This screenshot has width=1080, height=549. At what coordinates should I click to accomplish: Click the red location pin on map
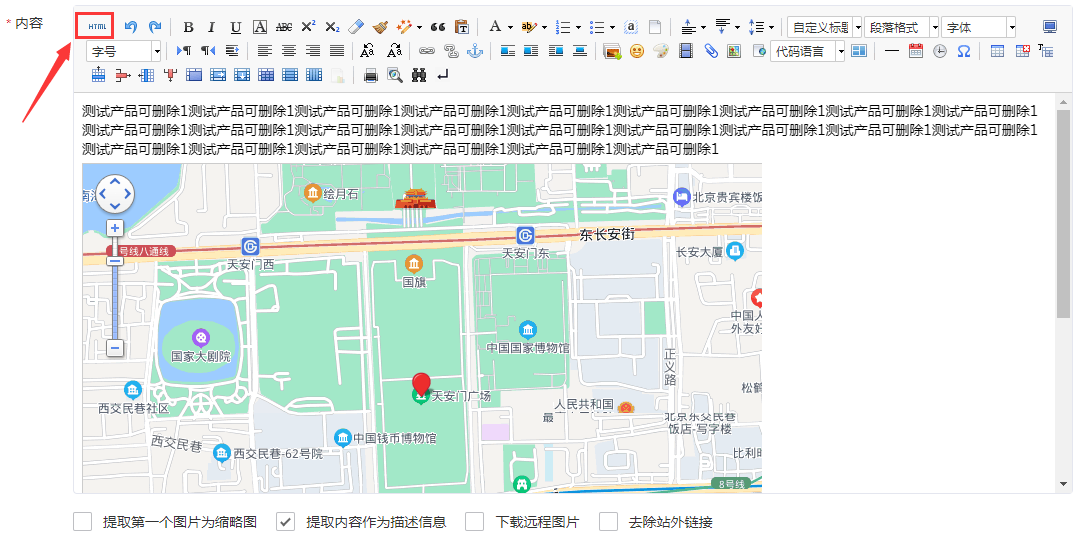421,385
